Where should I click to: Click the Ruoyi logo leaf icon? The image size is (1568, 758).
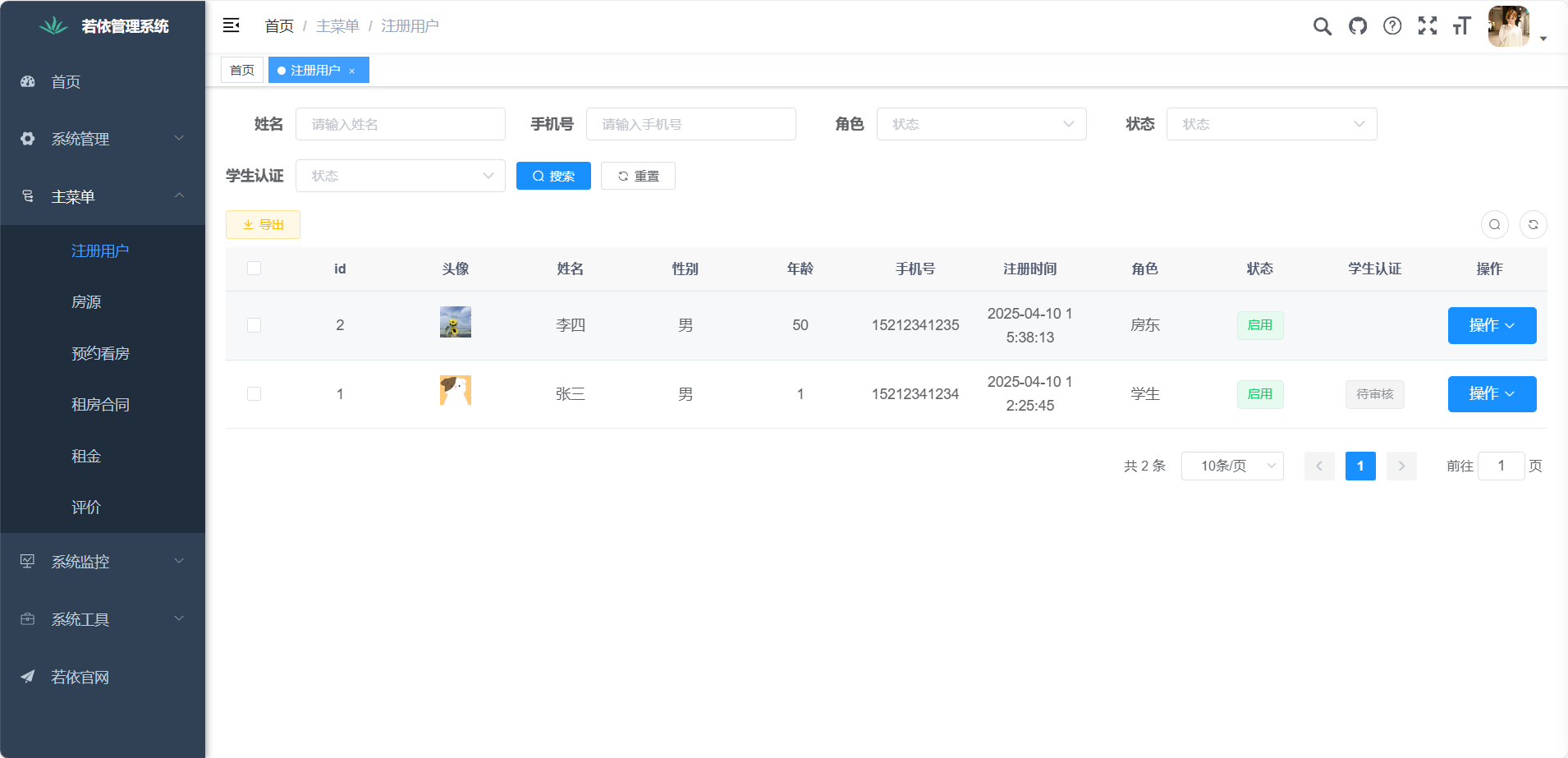pyautogui.click(x=54, y=26)
